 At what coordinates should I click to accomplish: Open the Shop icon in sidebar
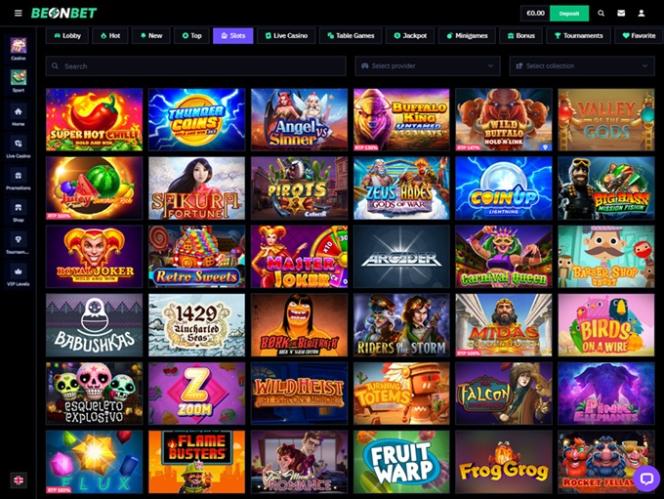(x=18, y=208)
